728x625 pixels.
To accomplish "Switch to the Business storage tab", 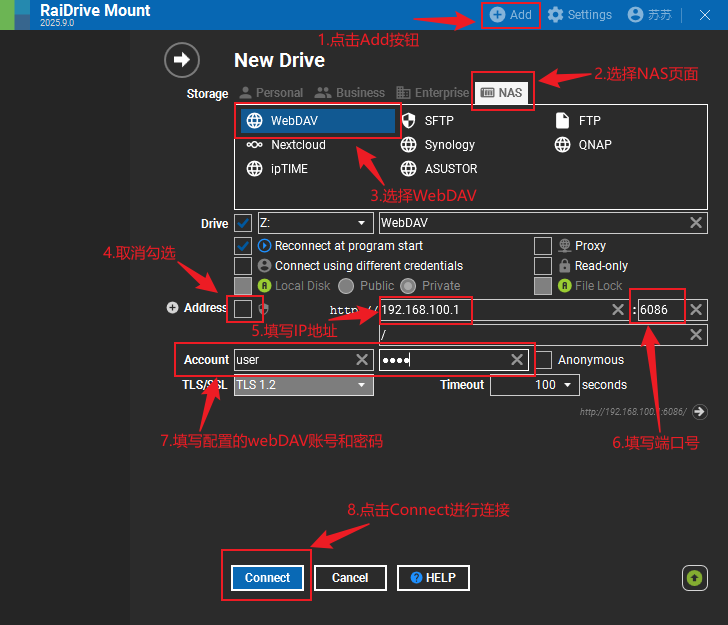I will [350, 93].
